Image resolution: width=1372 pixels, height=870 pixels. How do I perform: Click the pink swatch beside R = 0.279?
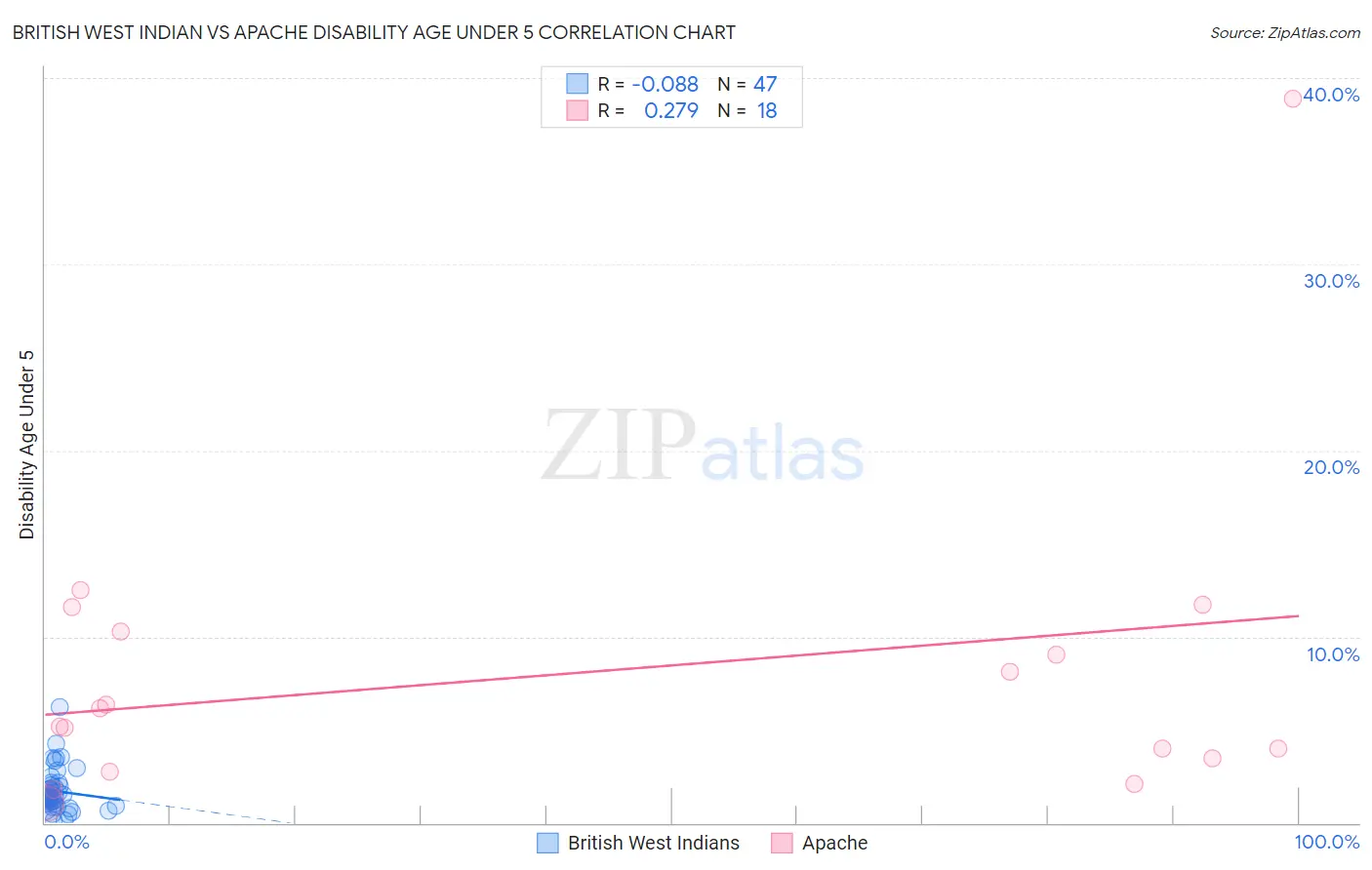pyautogui.click(x=578, y=110)
